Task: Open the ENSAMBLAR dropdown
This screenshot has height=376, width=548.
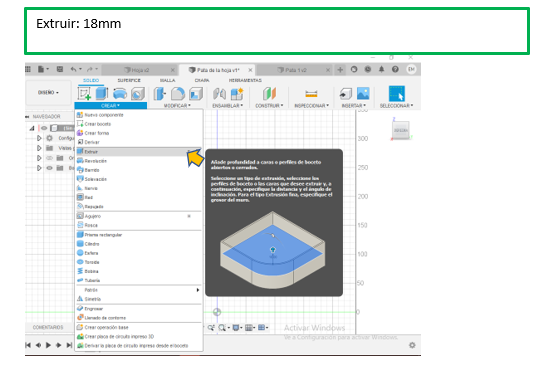Action: point(228,106)
